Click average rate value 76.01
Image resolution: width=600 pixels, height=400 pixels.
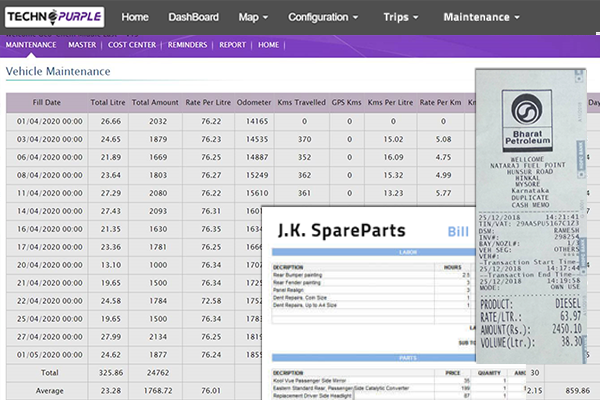(x=211, y=391)
